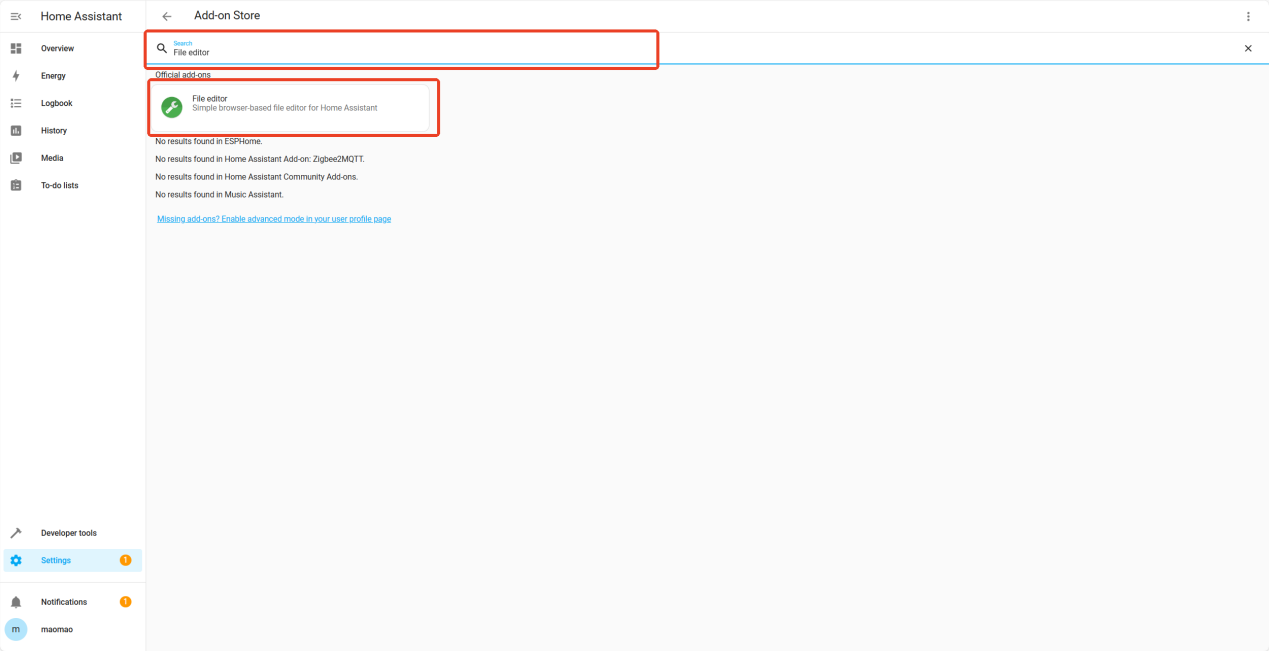Click the maomao user avatar
Screen dimensions: 1269x651
16,629
